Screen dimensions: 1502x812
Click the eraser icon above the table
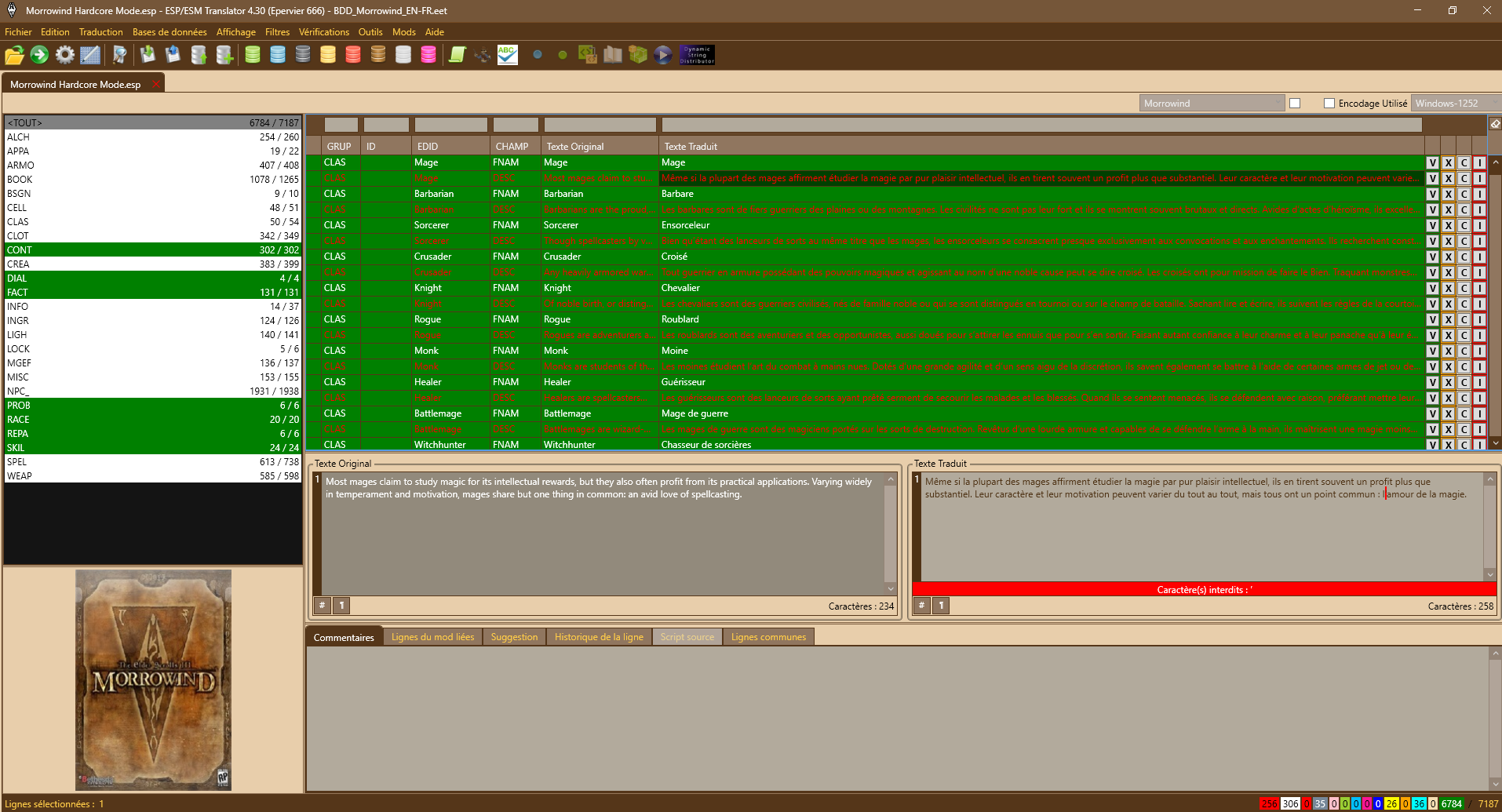pyautogui.click(x=1495, y=124)
